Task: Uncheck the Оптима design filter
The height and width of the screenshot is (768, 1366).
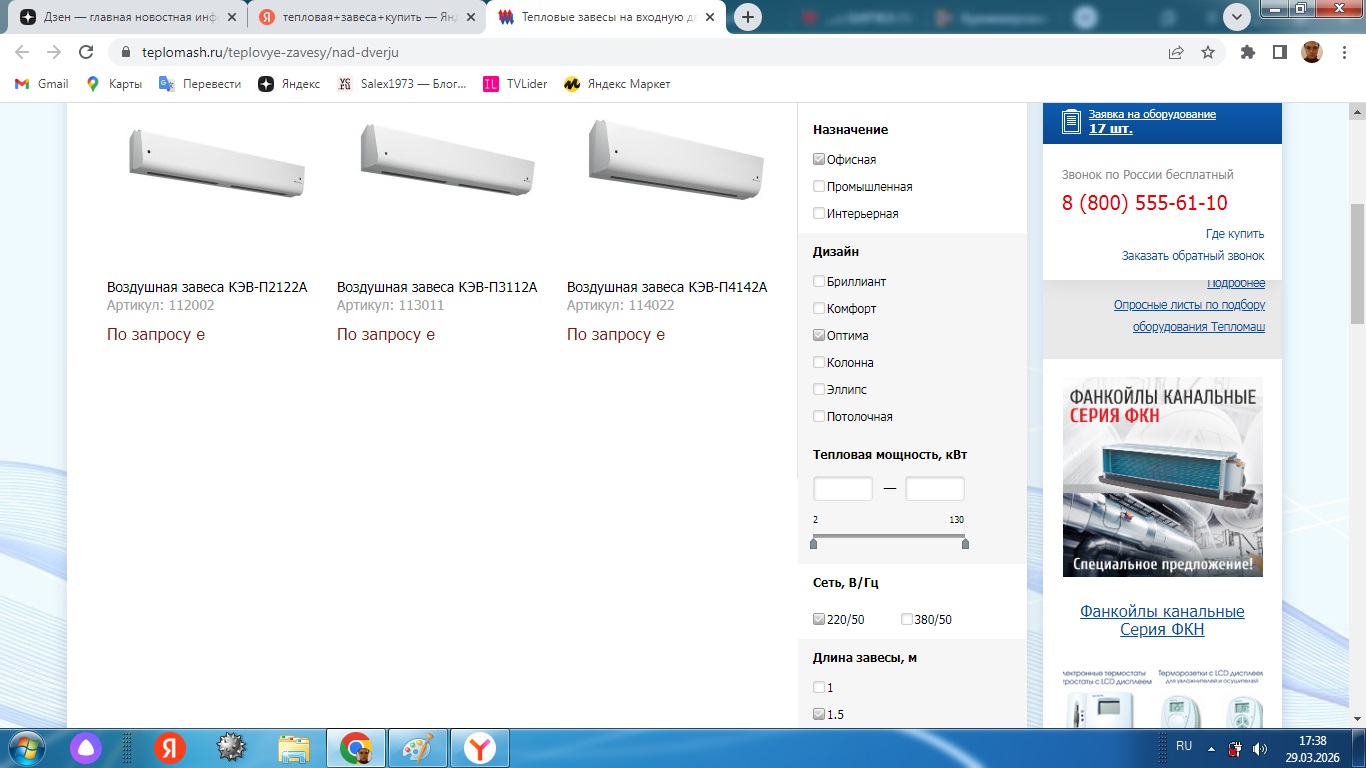Action: (819, 335)
